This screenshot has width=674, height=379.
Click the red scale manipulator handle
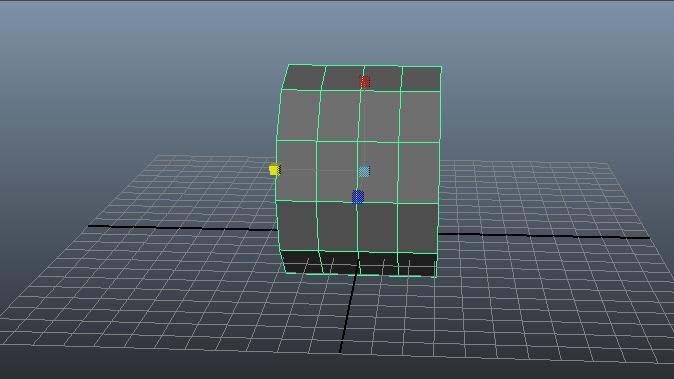365,82
